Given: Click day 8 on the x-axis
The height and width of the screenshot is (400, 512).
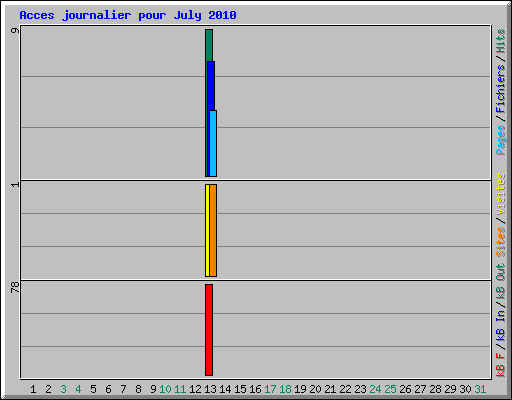Looking at the screenshot, I should click(138, 389).
